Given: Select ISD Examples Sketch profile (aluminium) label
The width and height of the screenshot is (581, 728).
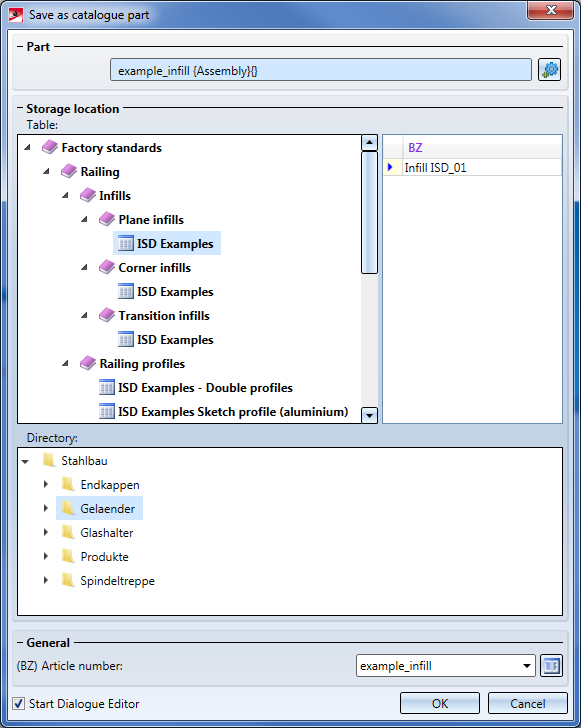Looking at the screenshot, I should pos(233,412).
